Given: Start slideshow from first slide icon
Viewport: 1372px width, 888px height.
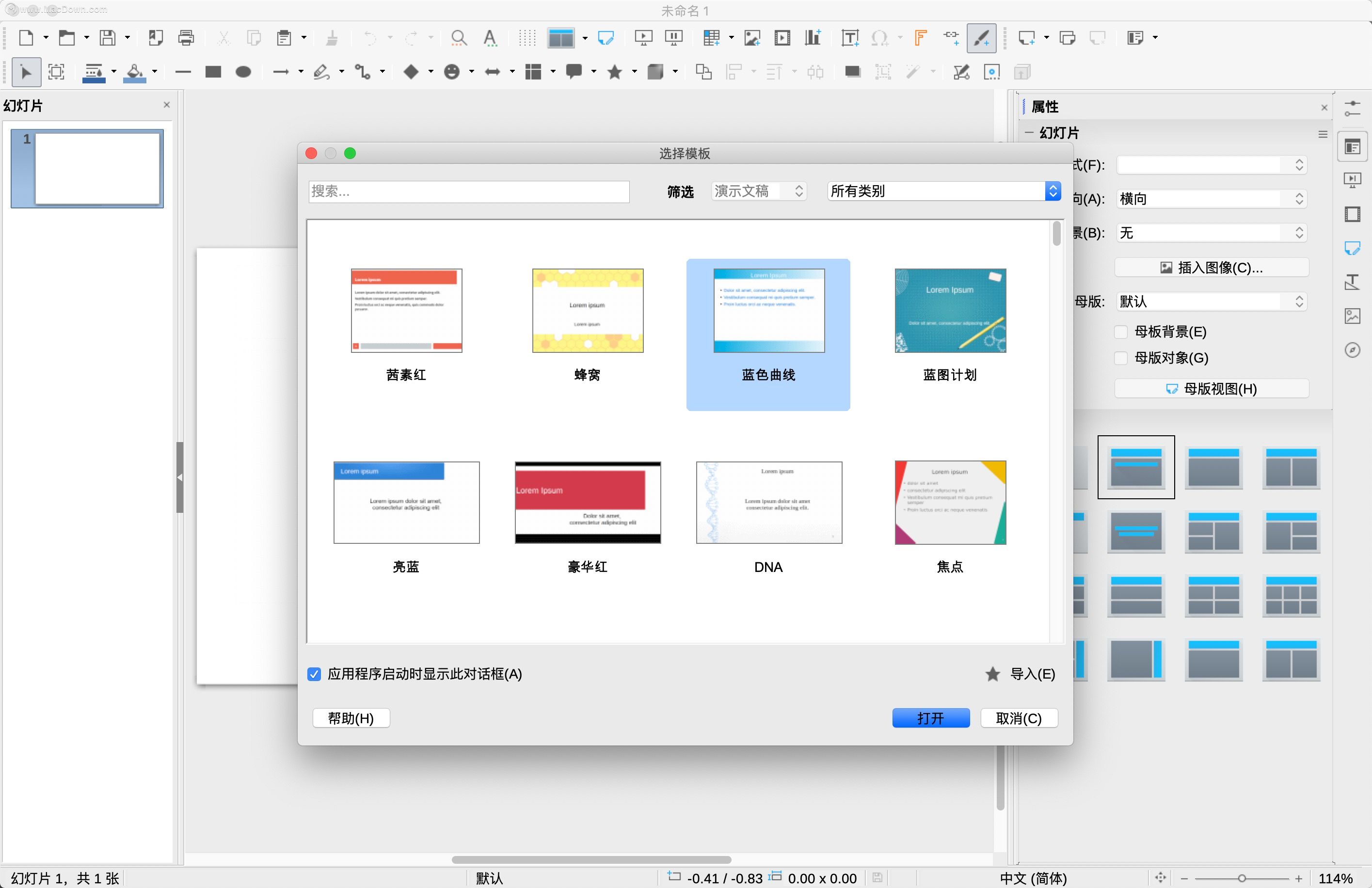Looking at the screenshot, I should (643, 38).
